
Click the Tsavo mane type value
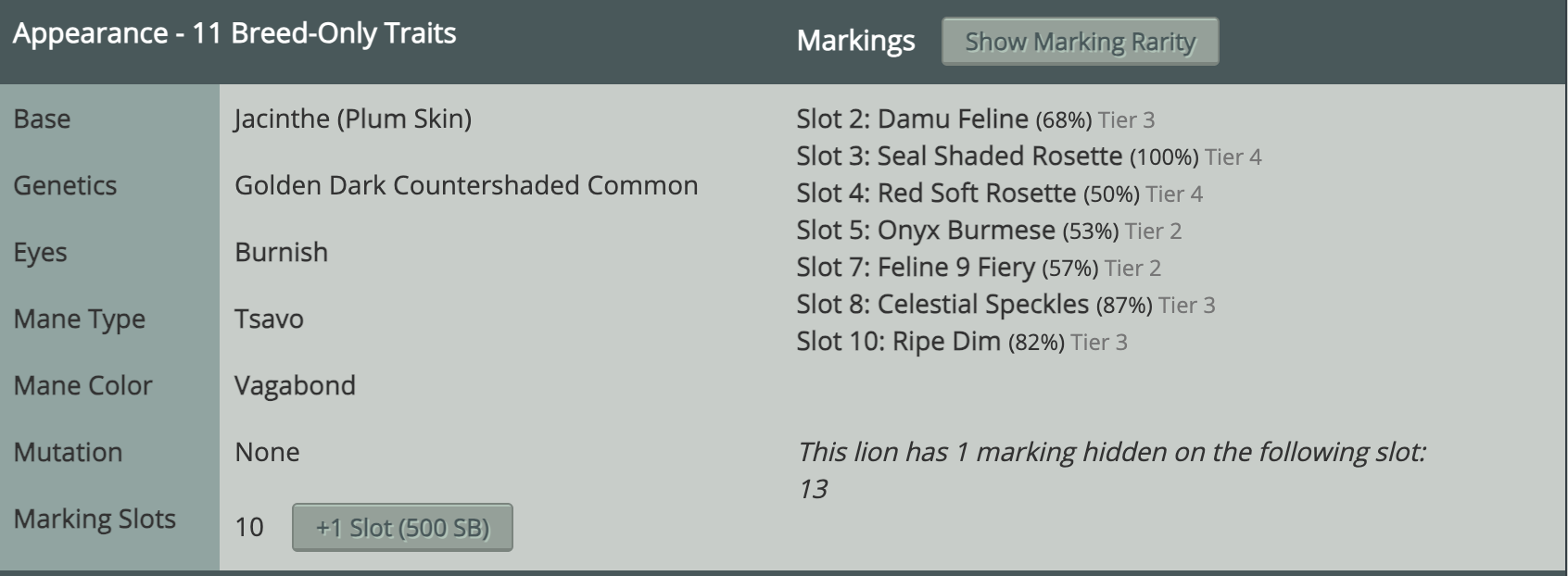point(269,319)
